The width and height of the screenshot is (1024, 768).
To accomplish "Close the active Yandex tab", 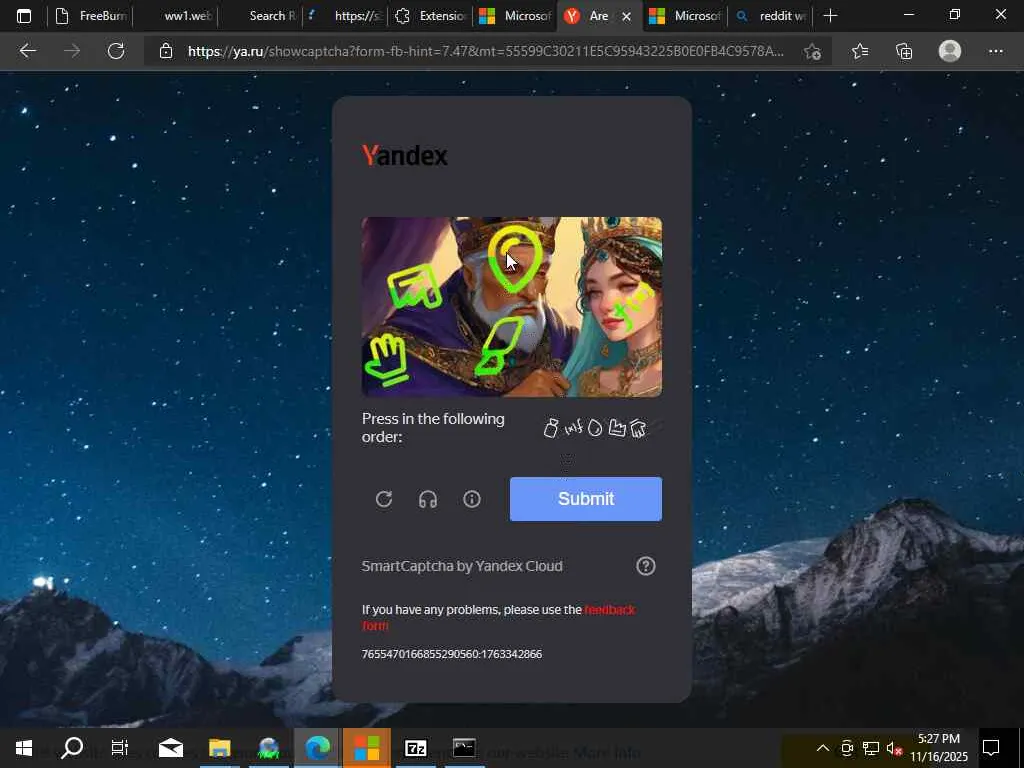I will point(626,16).
